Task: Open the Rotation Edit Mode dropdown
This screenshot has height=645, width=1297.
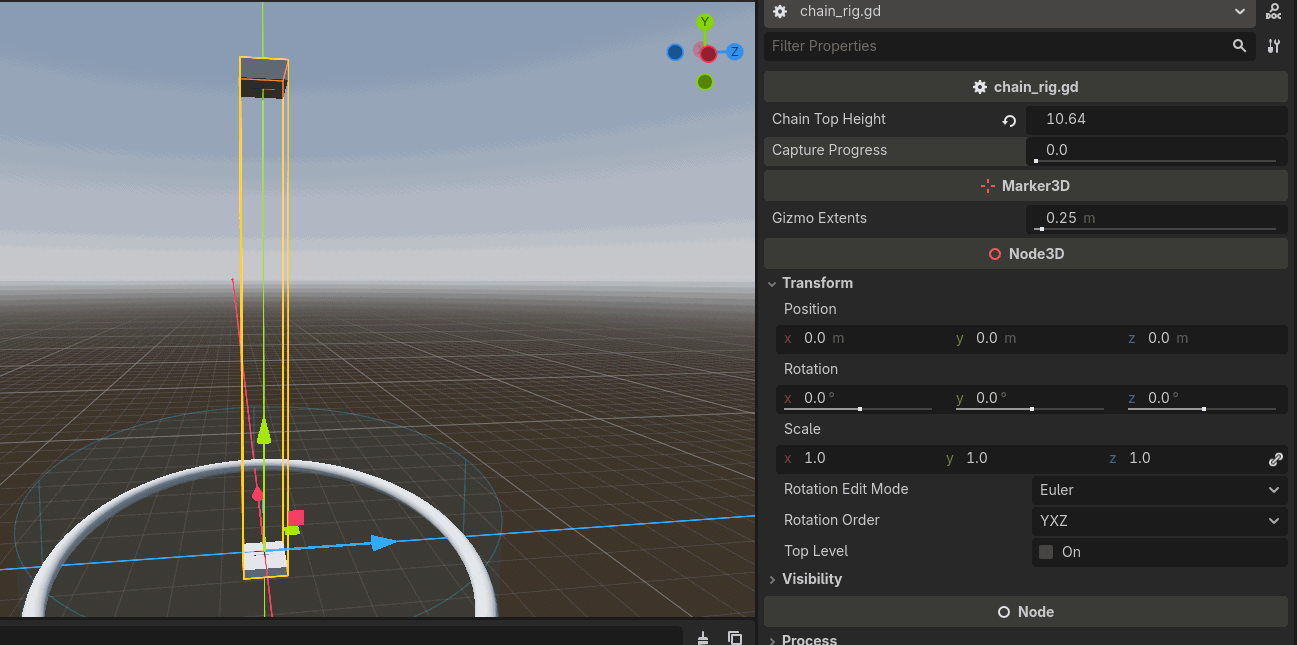Action: coord(1158,490)
